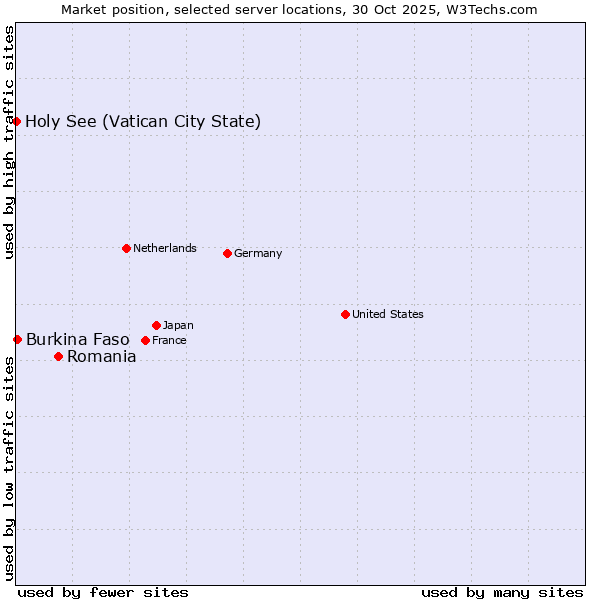The height and width of the screenshot is (600, 600).
Task: Click the red dot next to Japan
Action: 156,325
